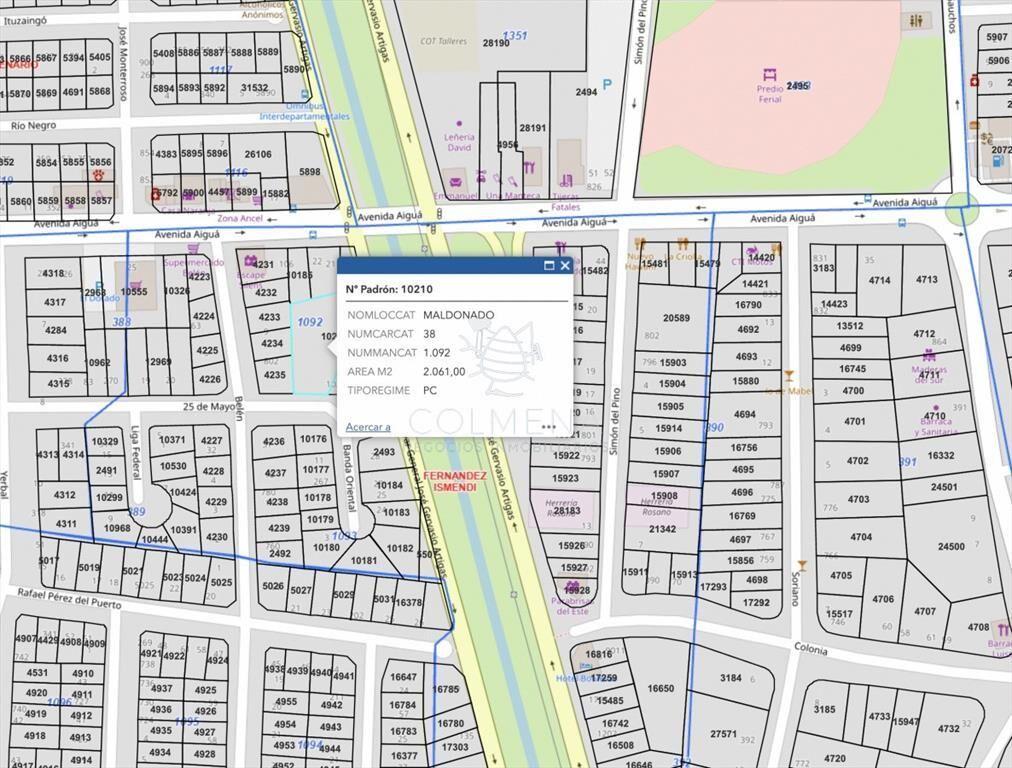Click the Emmanuel furniture shop icon

click(456, 181)
